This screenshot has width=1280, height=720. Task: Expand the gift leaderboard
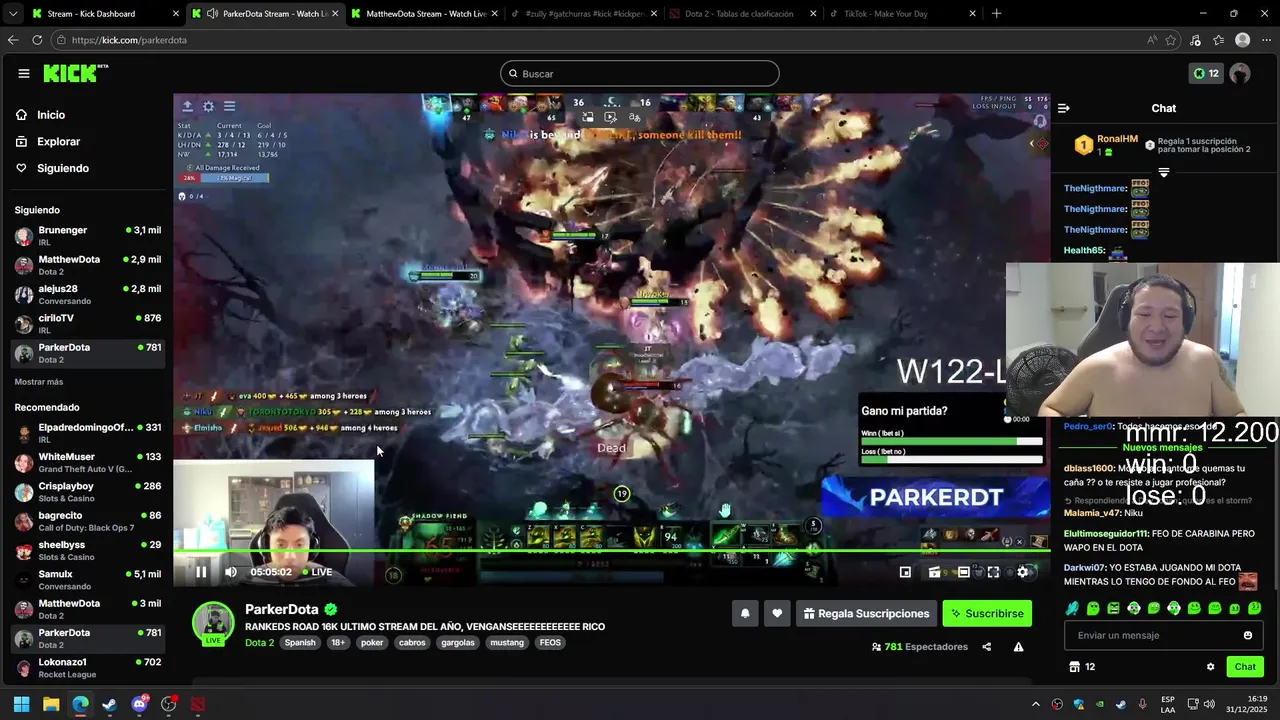coord(1163,172)
